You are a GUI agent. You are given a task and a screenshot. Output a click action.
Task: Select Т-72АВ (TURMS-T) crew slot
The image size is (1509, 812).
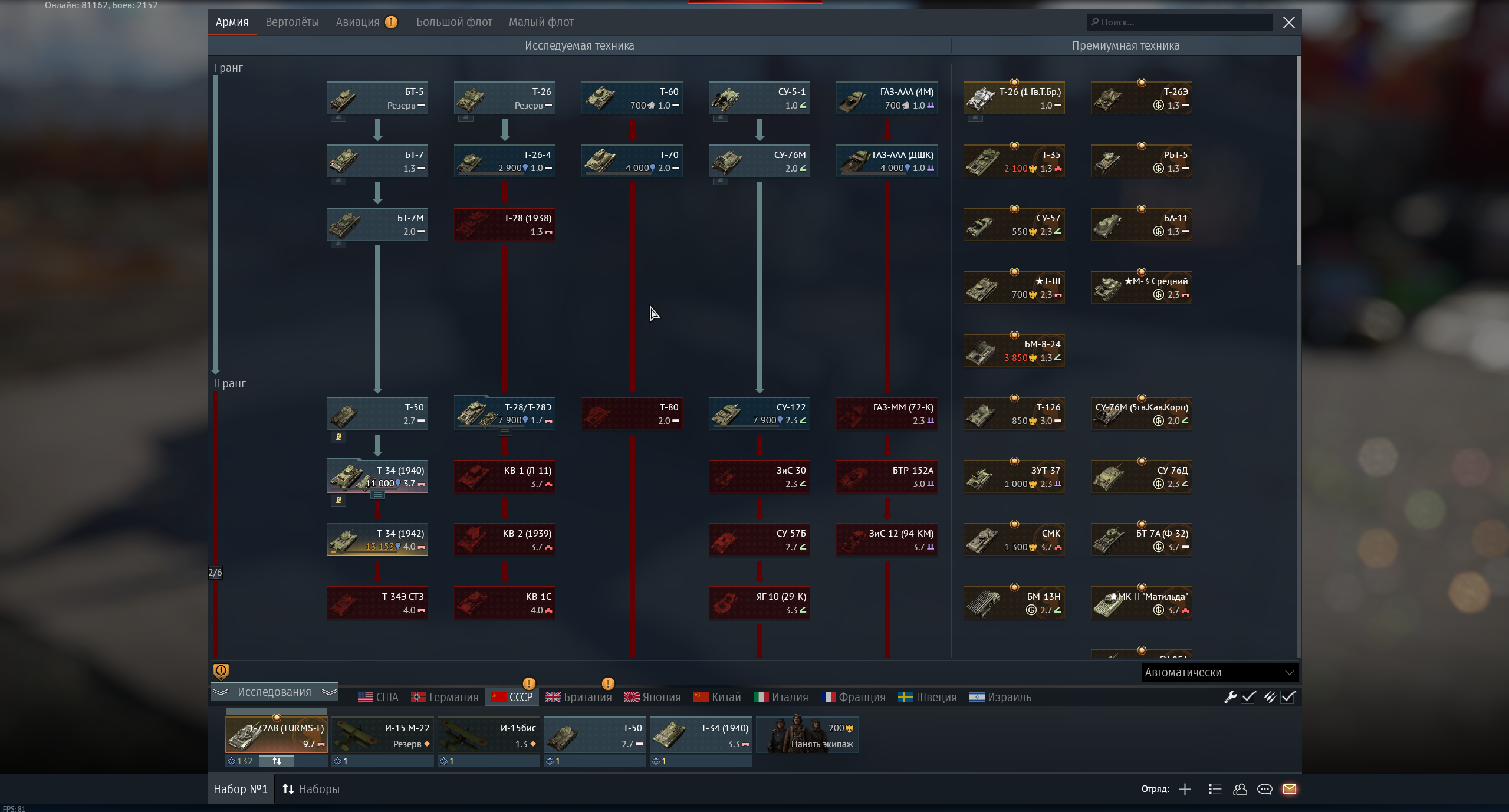(277, 735)
